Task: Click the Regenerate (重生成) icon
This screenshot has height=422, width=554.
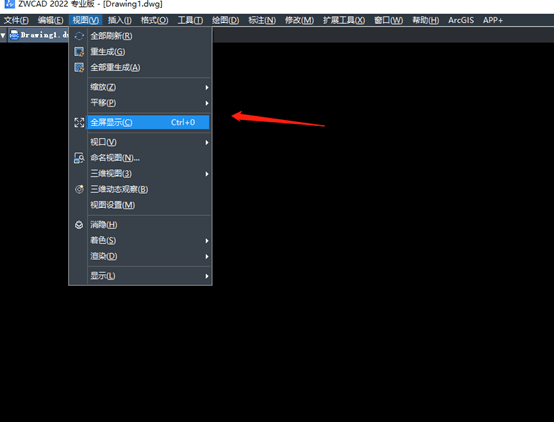Action: [79, 52]
